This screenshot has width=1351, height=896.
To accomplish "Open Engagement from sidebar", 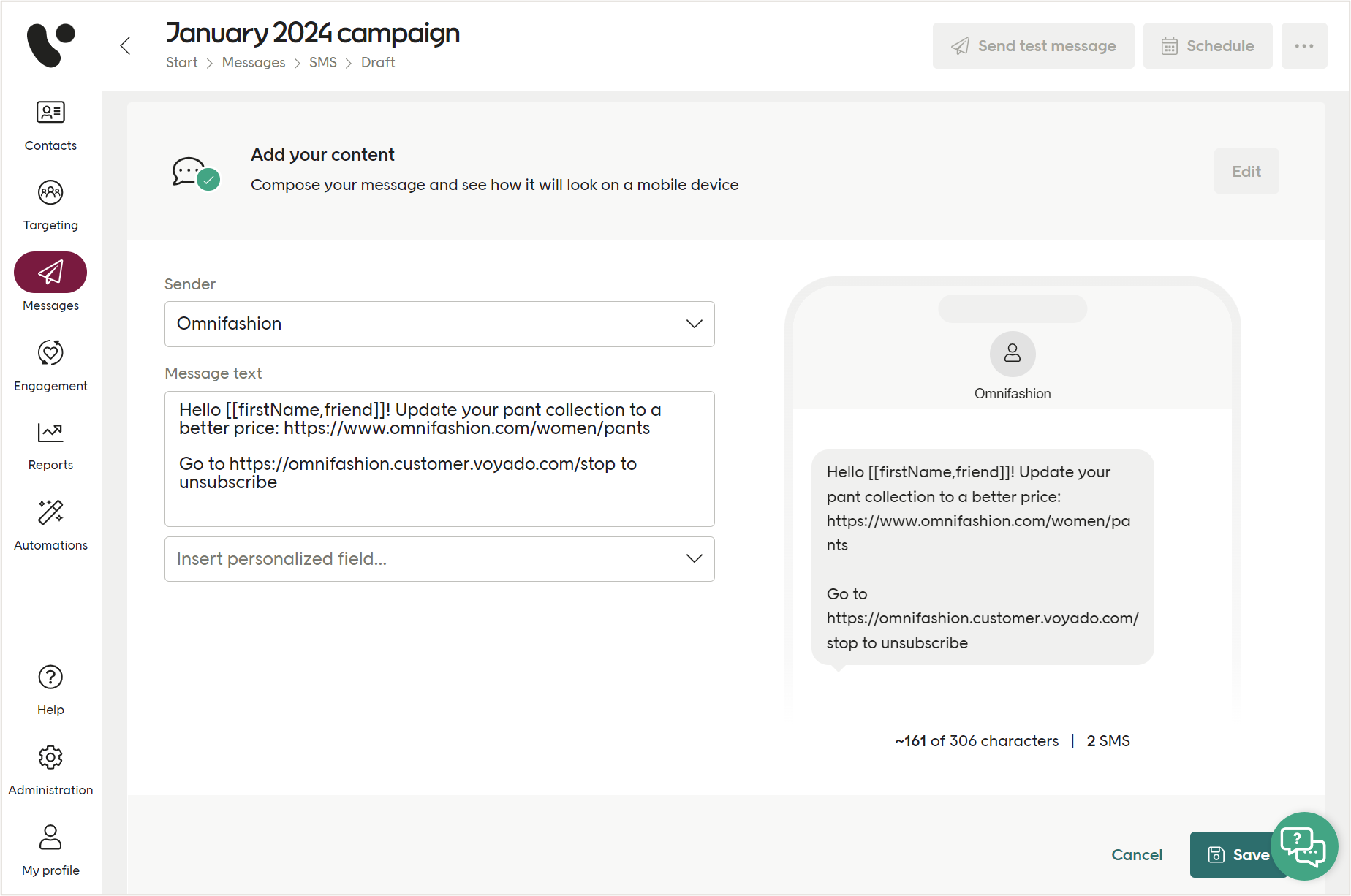I will point(50,353).
